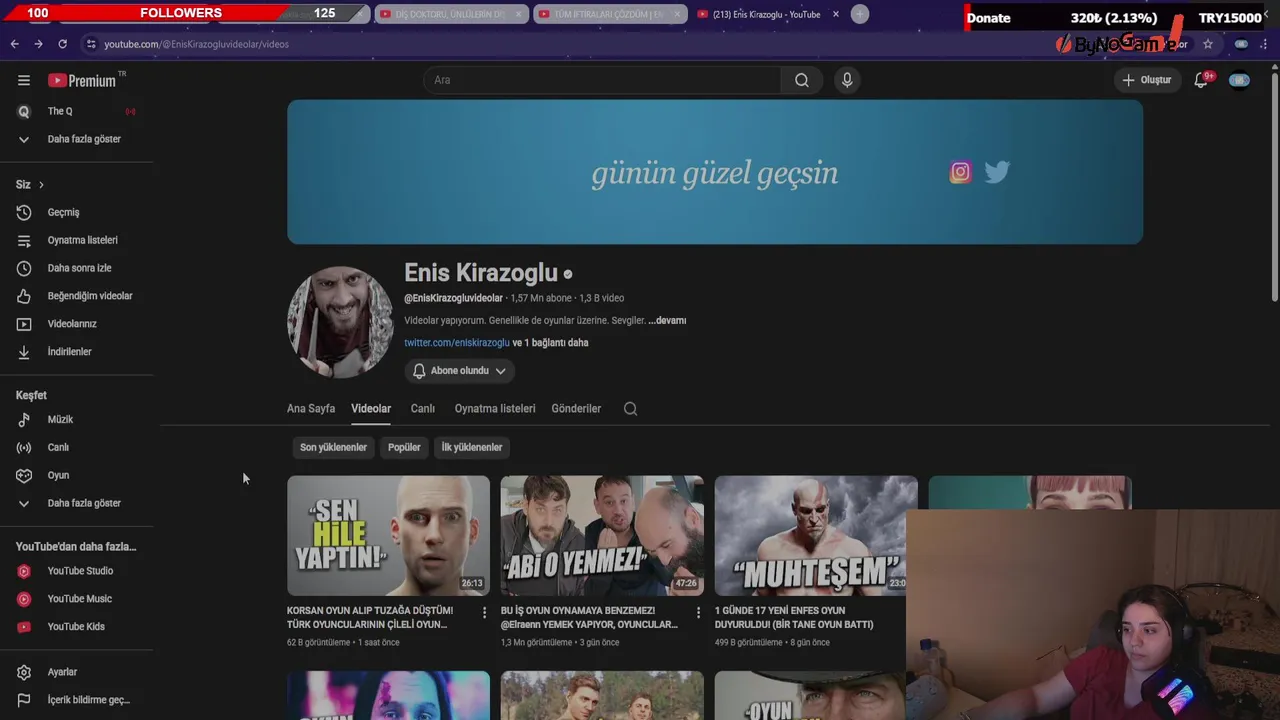Filter videos by Son yüklenenler

pyautogui.click(x=333, y=447)
